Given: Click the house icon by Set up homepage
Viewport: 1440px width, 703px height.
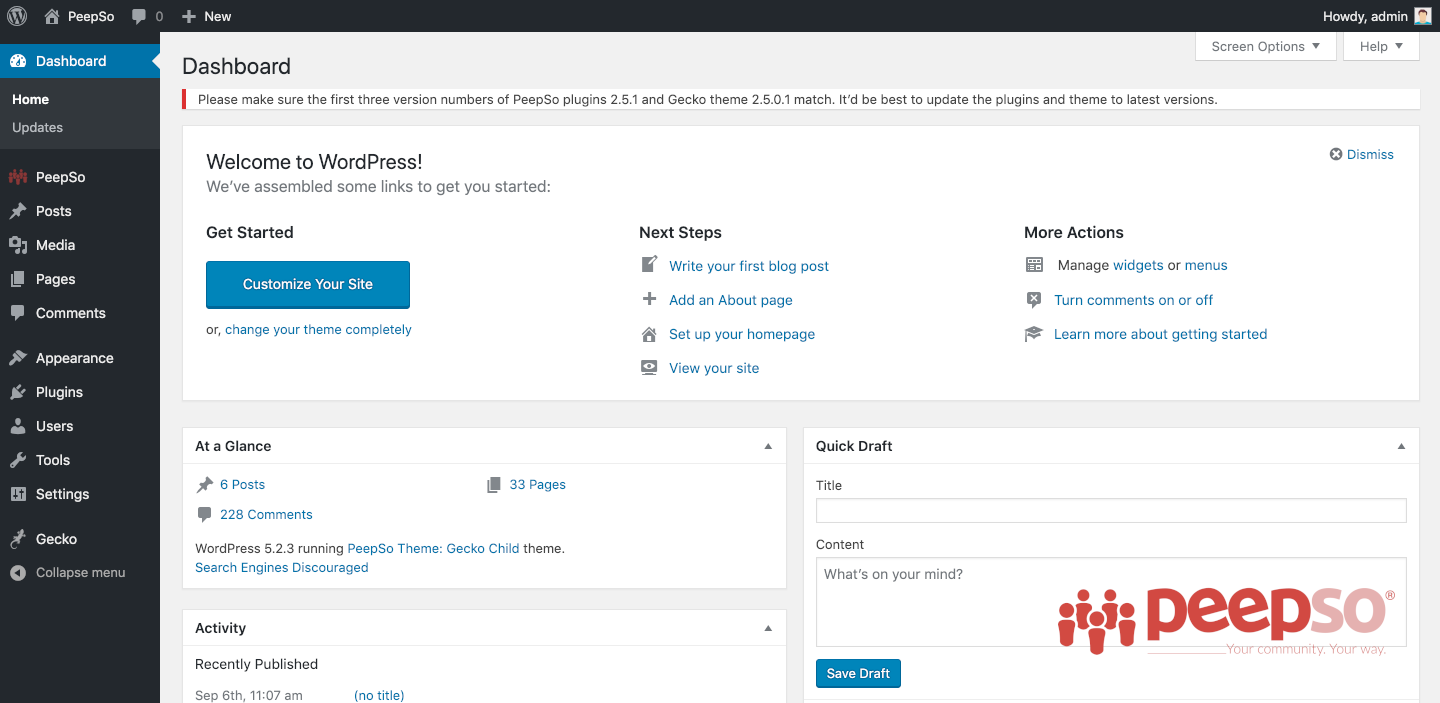Looking at the screenshot, I should (650, 334).
